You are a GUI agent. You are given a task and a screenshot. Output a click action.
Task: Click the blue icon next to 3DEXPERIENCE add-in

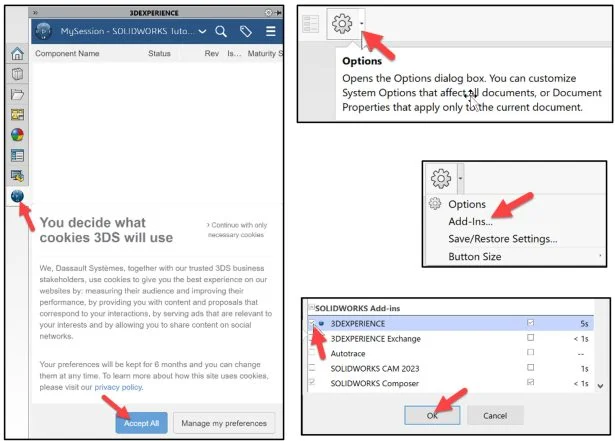(322, 323)
